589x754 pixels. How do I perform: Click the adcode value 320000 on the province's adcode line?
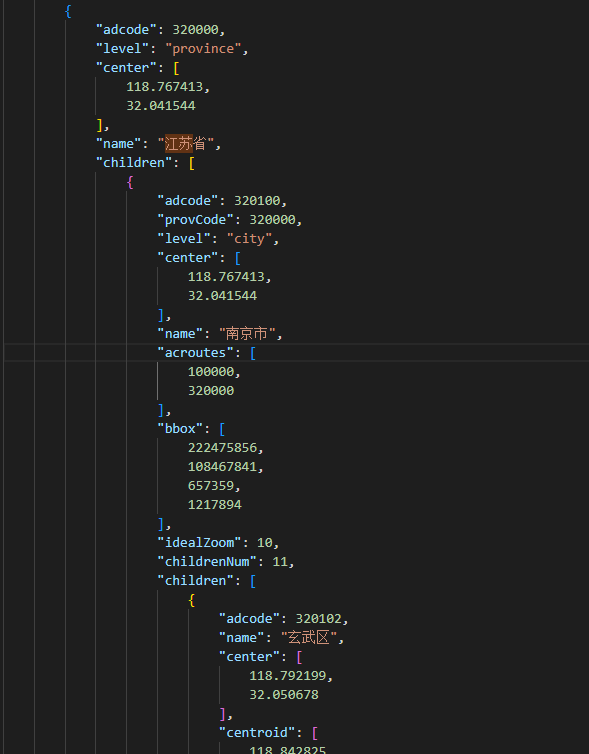[x=195, y=30]
